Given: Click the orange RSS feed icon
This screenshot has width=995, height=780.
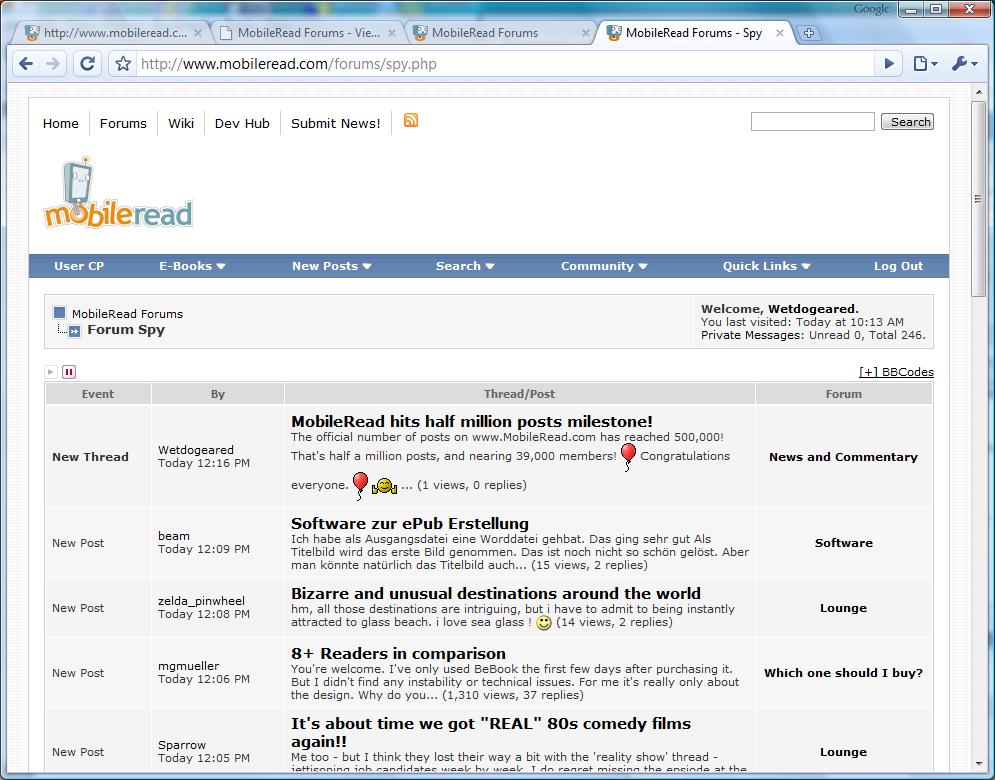Looking at the screenshot, I should coord(411,120).
